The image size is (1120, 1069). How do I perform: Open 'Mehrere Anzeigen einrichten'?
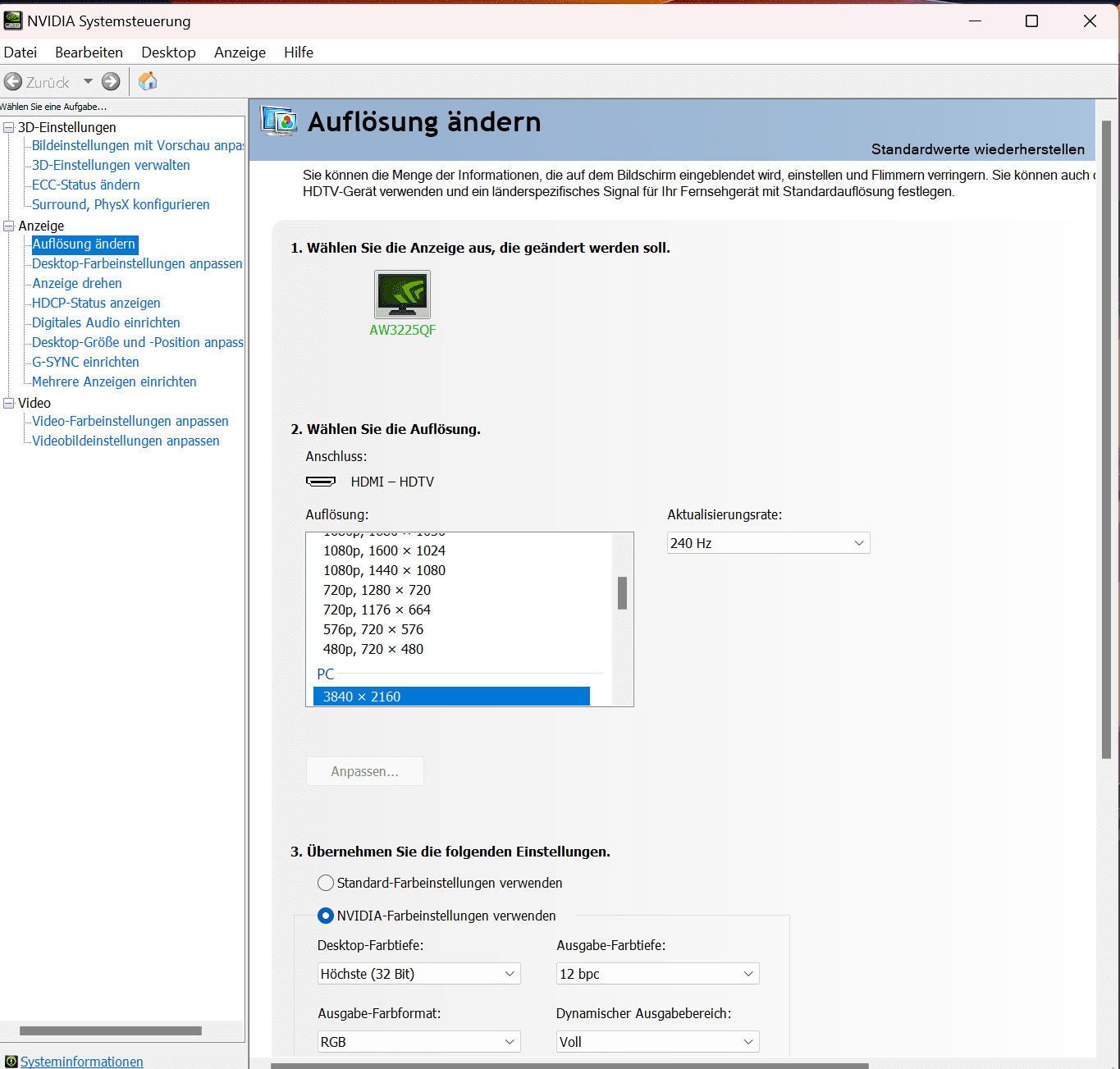[114, 381]
